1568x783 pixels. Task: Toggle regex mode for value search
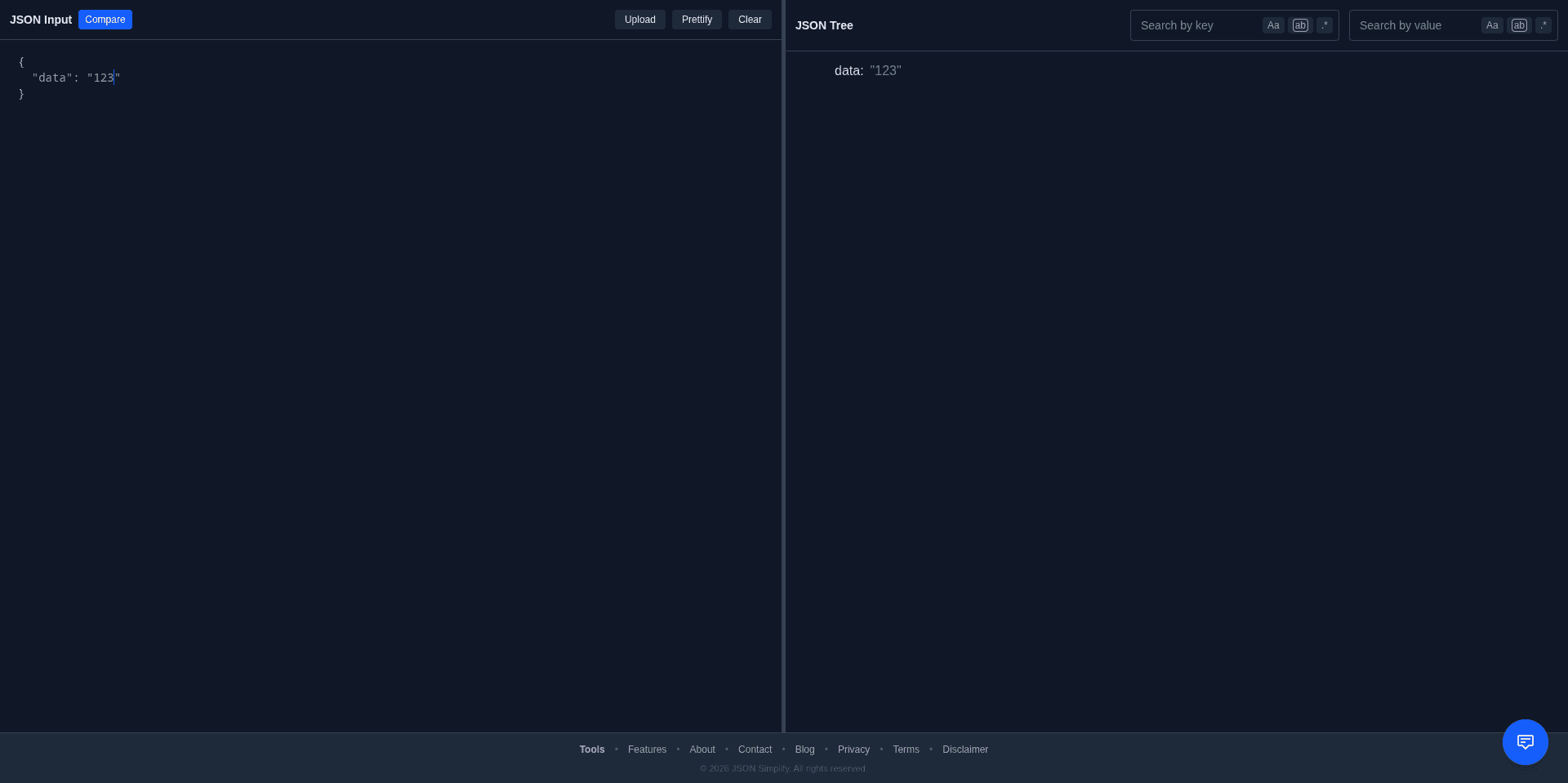1543,25
